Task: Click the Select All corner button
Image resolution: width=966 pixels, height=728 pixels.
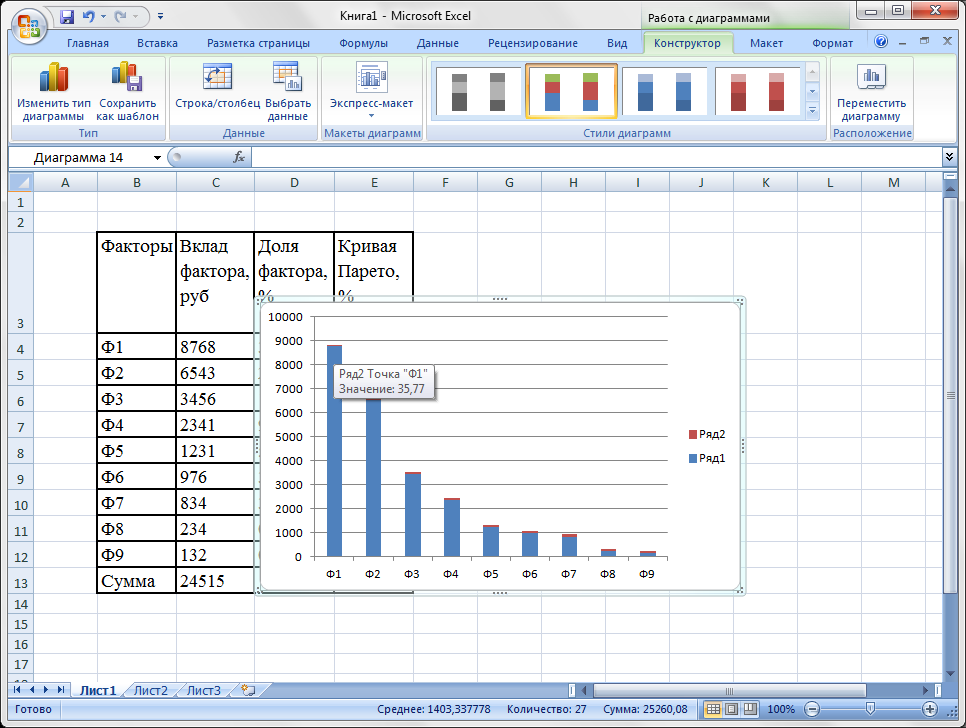Action: (20, 182)
